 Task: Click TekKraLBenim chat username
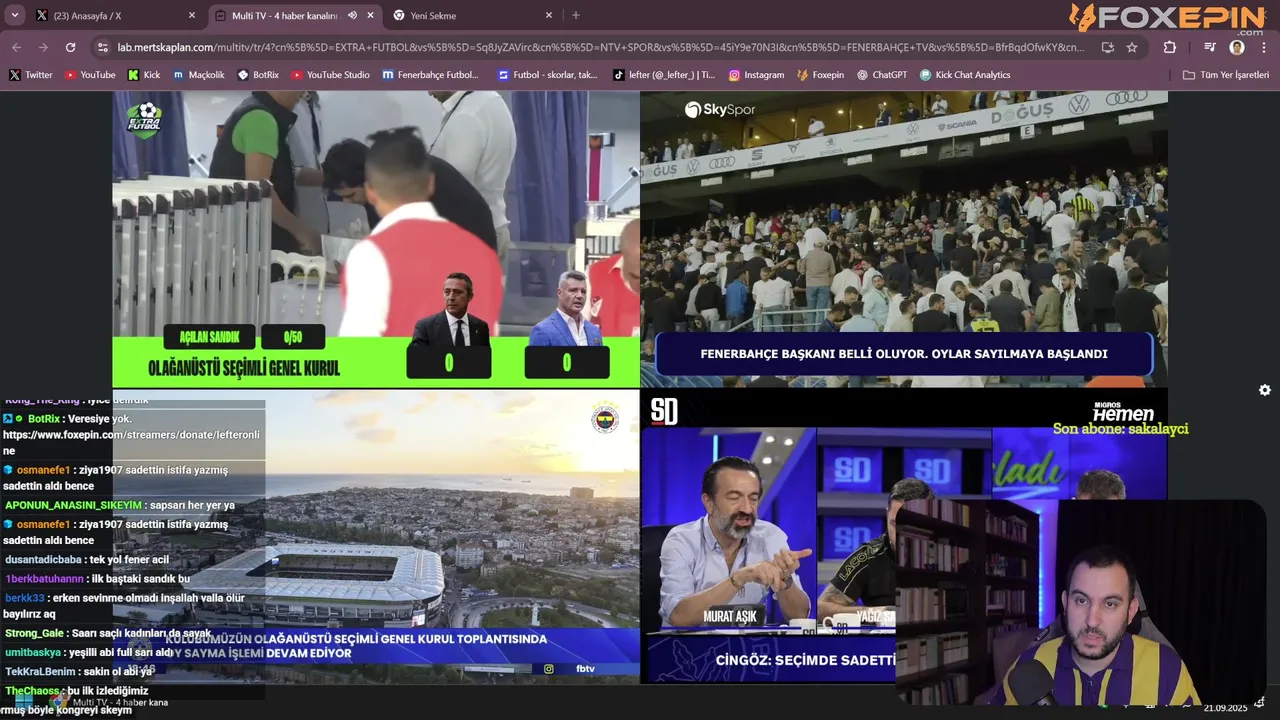pyautogui.click(x=40, y=671)
